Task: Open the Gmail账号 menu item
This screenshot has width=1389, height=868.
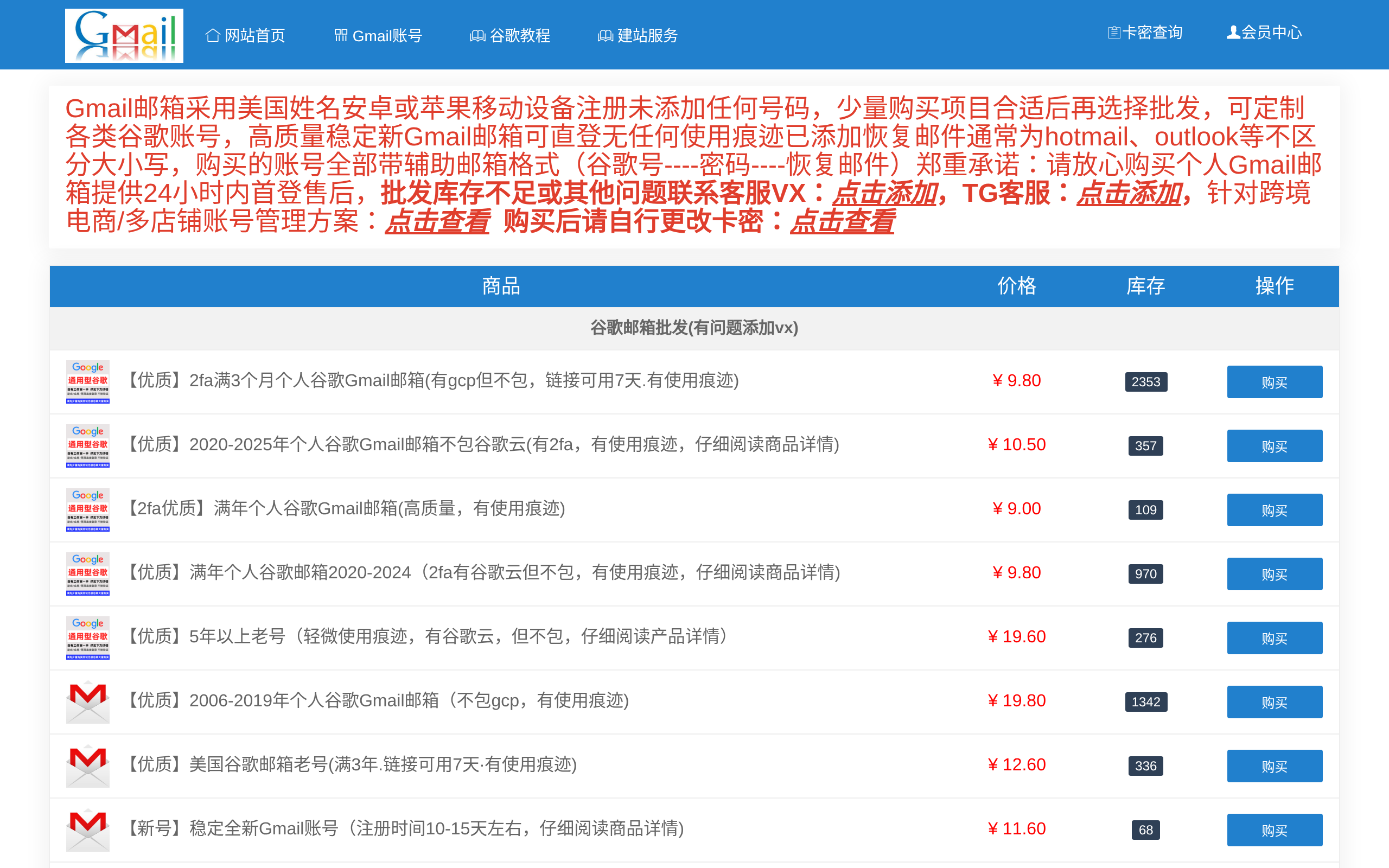Action: tap(378, 36)
